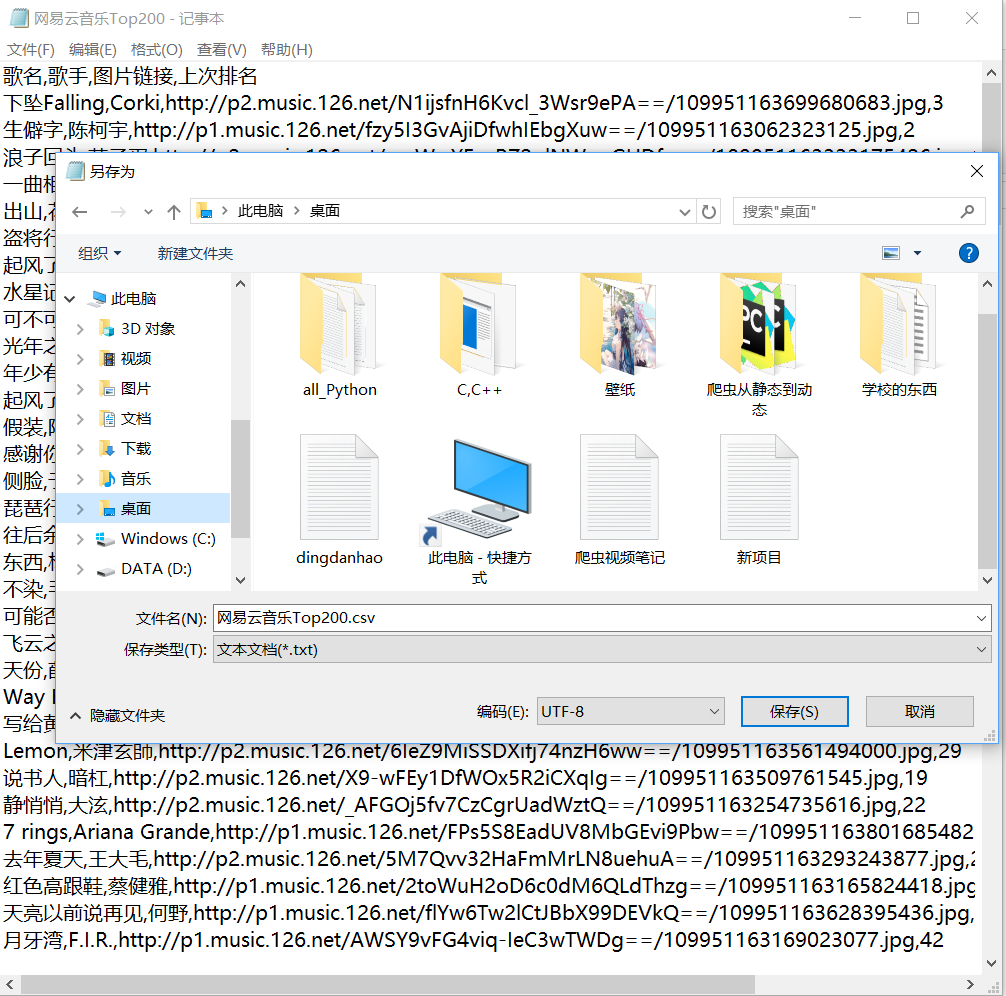Expand the 视频 tree node

pyautogui.click(x=80, y=359)
